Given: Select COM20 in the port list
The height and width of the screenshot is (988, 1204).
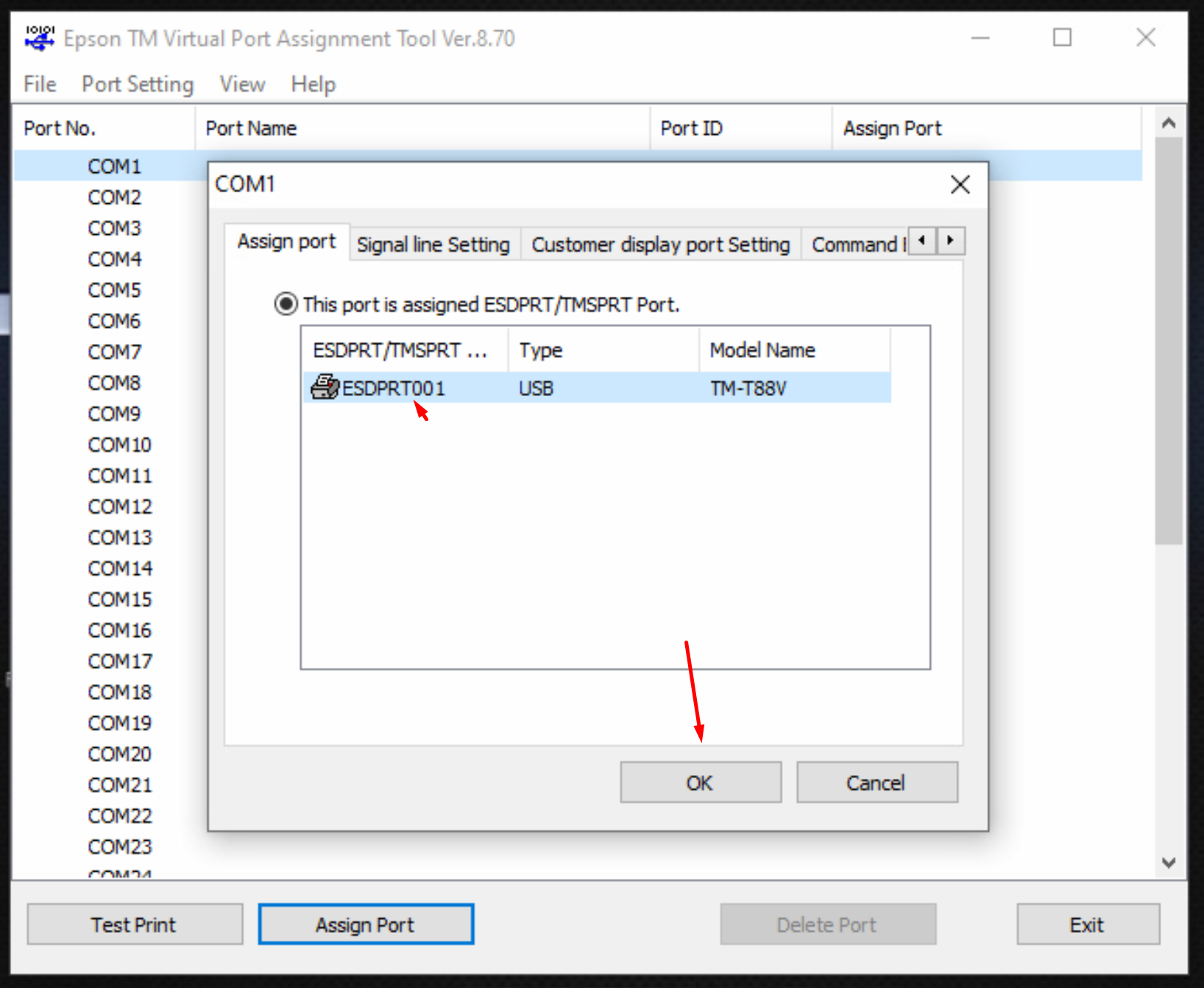Looking at the screenshot, I should coord(120,754).
